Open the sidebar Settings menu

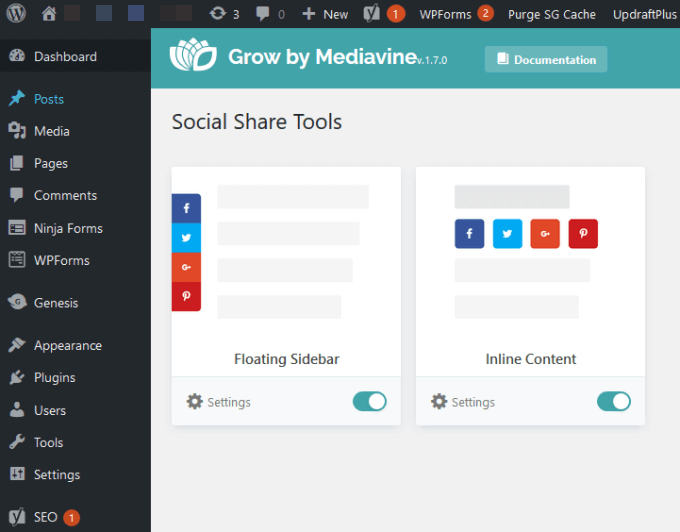(x=57, y=475)
